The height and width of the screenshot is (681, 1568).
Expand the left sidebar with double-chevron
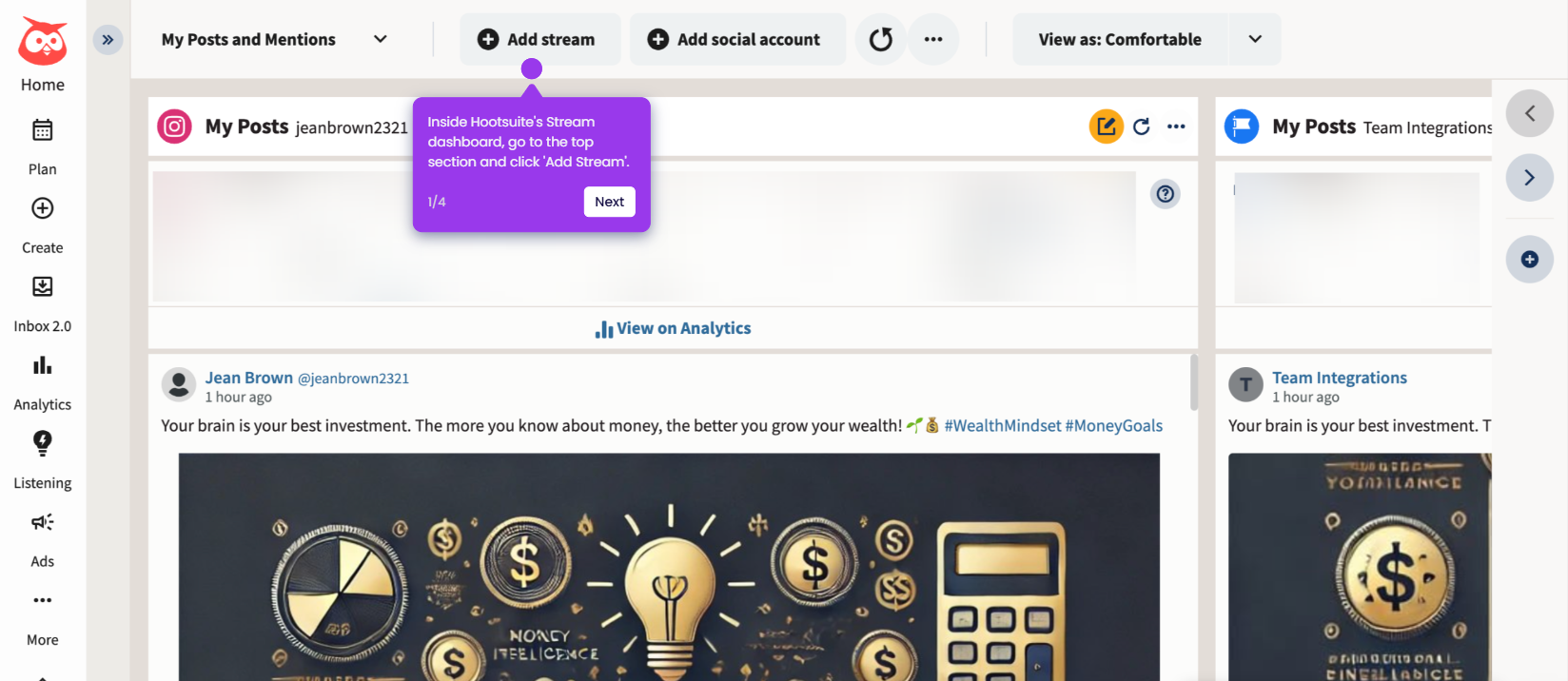click(108, 40)
